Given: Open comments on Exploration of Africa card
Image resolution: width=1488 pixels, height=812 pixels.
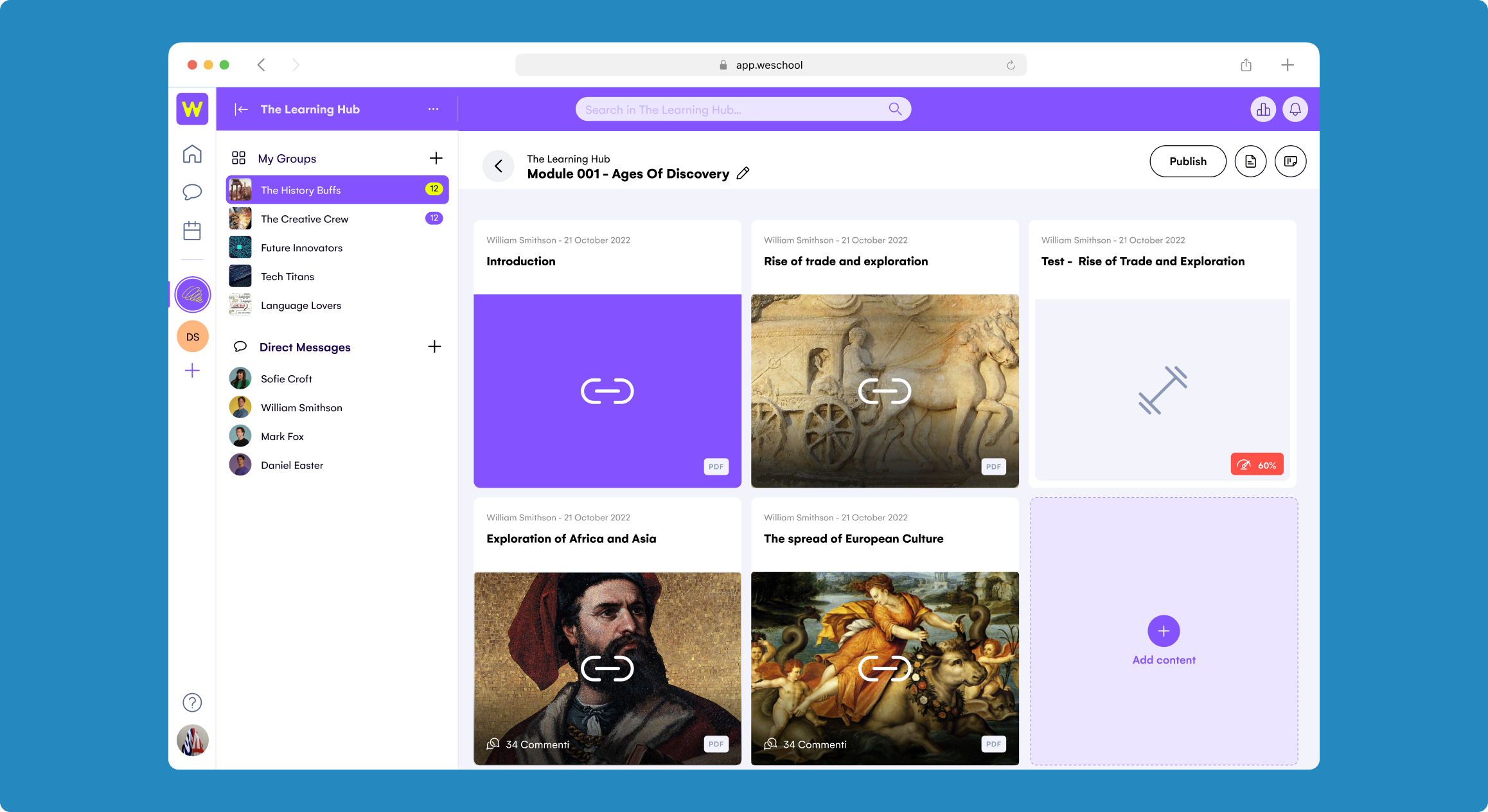Looking at the screenshot, I should [528, 744].
